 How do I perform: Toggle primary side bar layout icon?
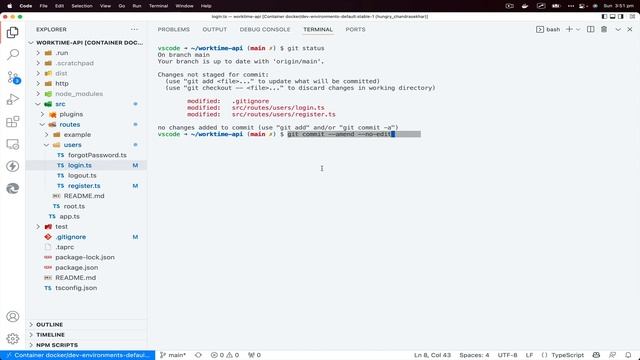[604, 17]
